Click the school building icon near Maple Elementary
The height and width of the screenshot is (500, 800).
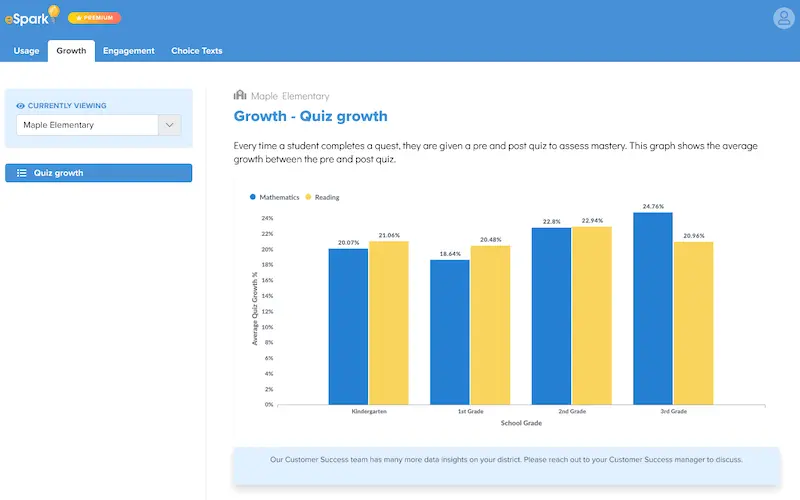240,95
